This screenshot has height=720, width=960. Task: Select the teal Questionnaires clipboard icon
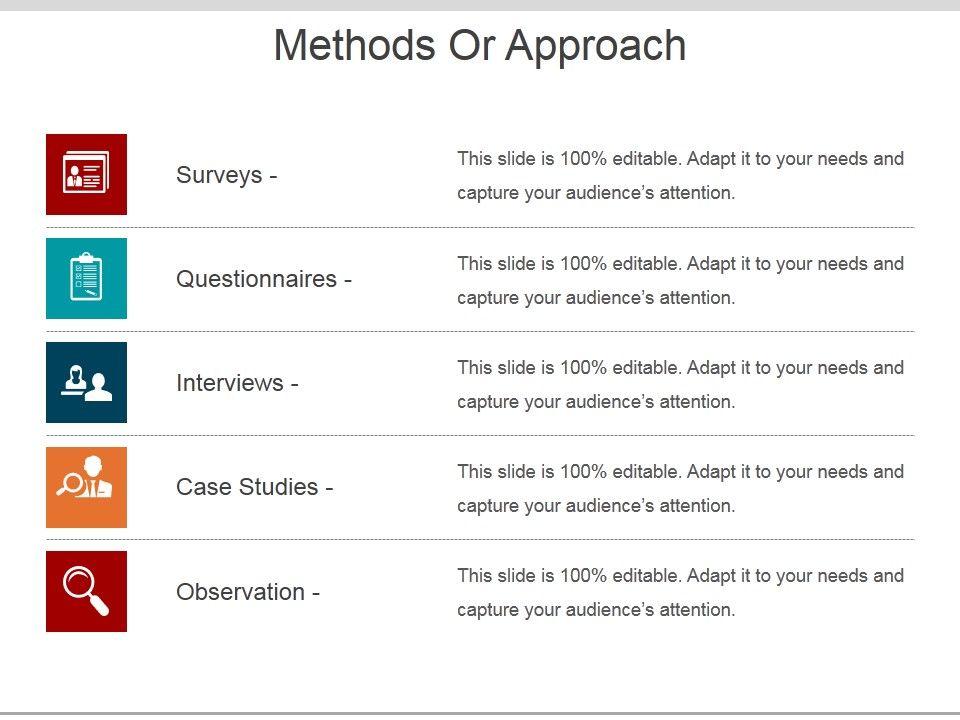(x=86, y=278)
